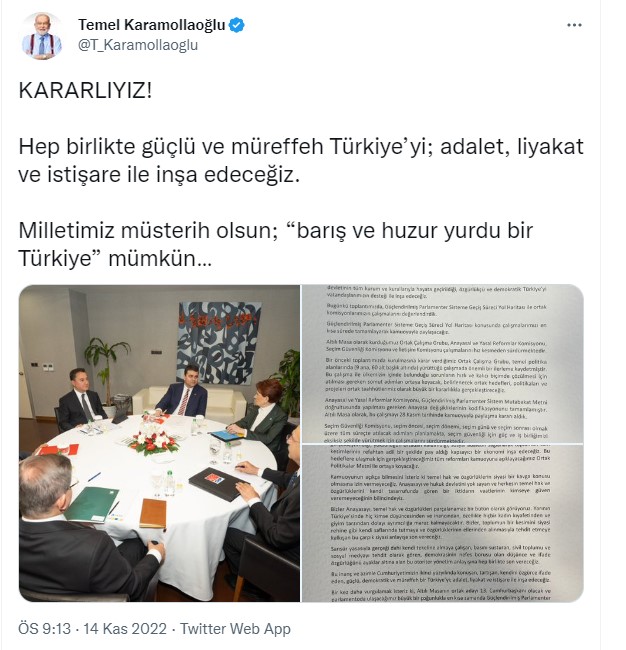Click the KARARLIYIZ! headline text

pos(85,90)
